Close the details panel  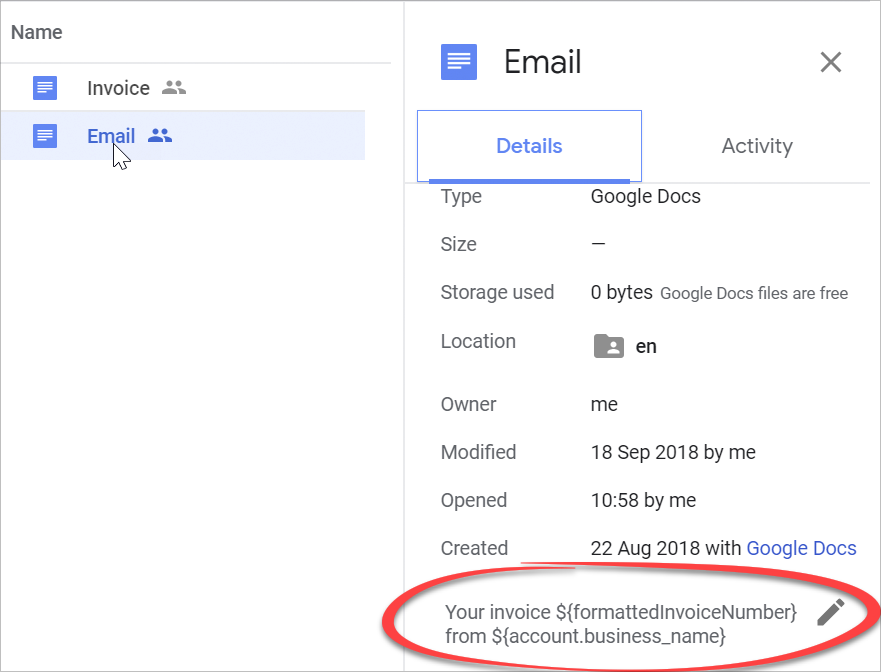830,62
